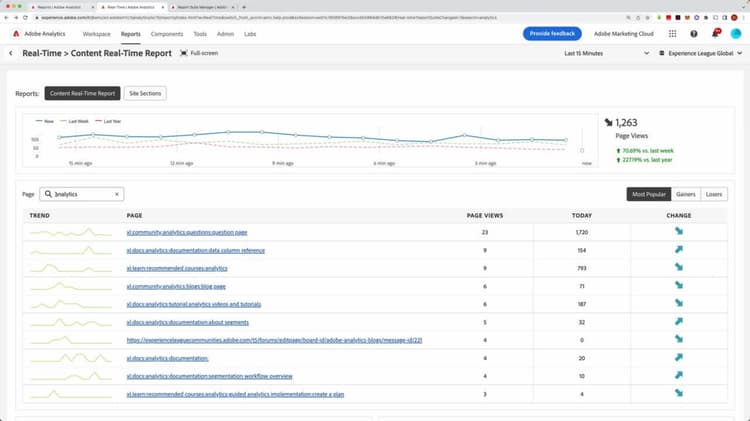The image size is (750, 421).
Task: Open the Components menu
Action: (x=167, y=34)
